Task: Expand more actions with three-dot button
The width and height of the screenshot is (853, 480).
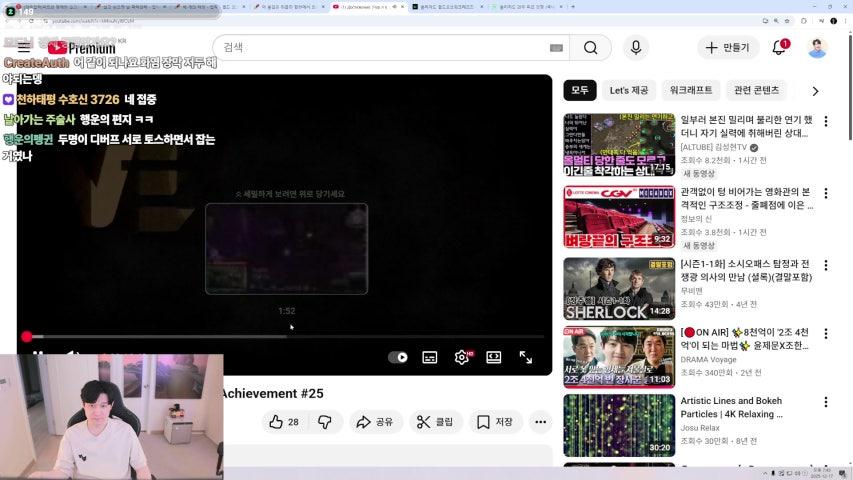Action: (540, 422)
